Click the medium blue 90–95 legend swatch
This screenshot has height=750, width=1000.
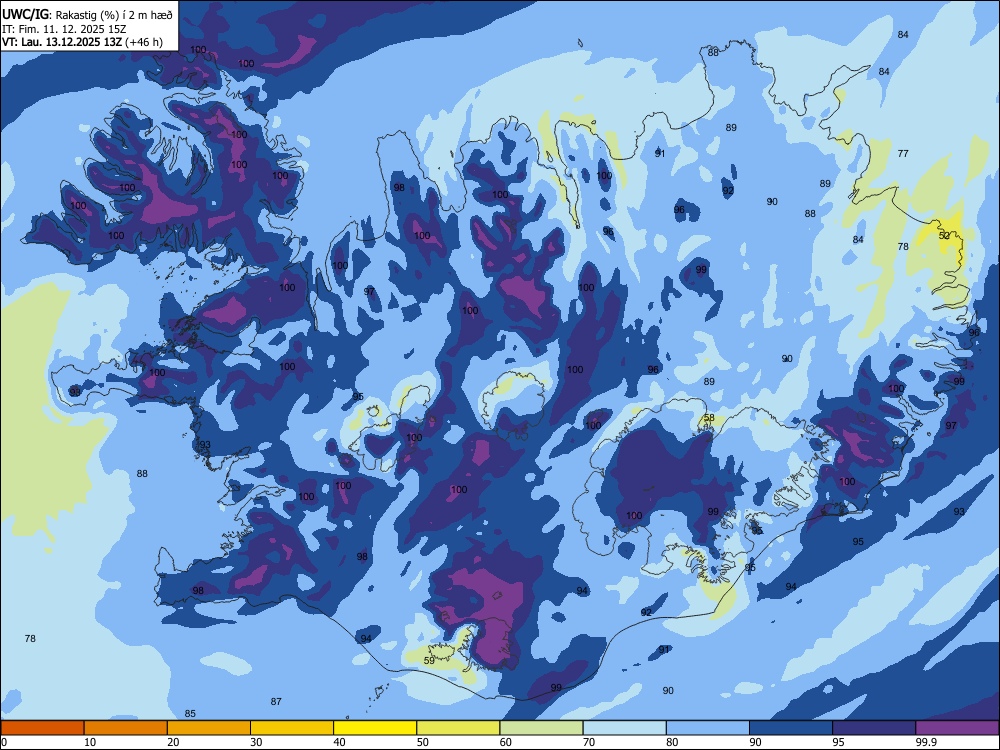click(791, 728)
